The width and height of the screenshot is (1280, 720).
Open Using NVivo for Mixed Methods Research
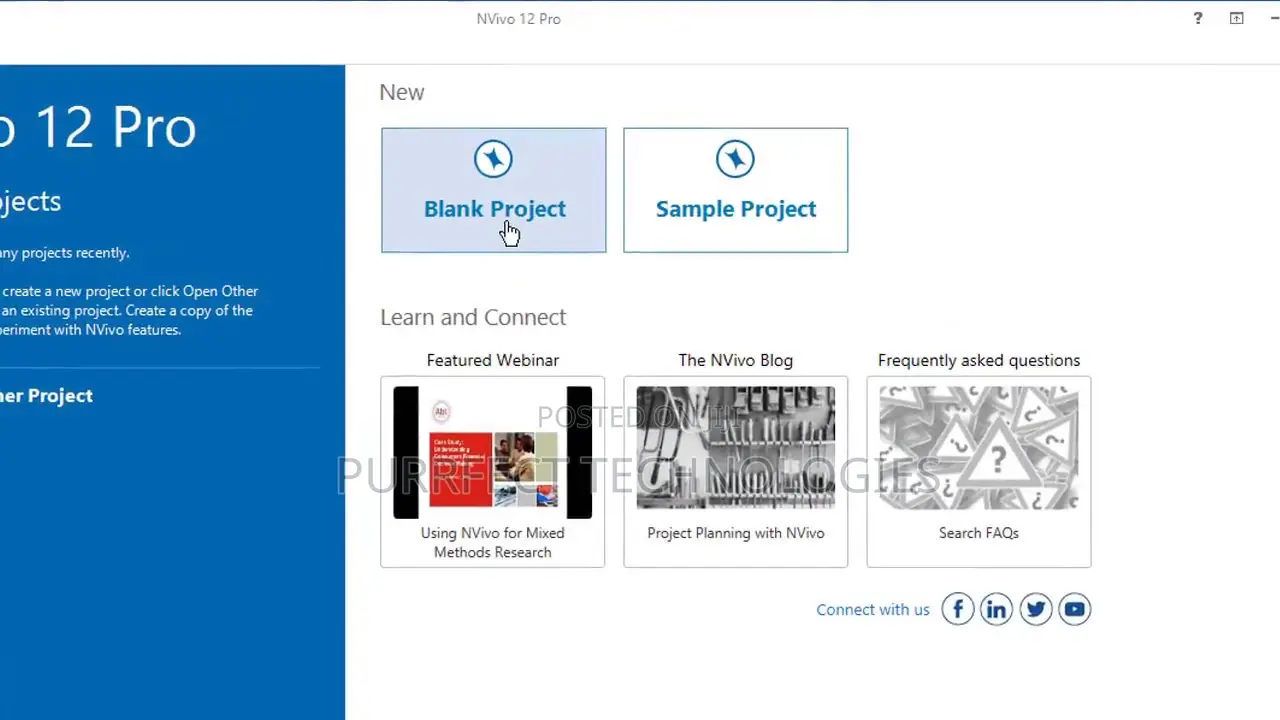[x=492, y=542]
